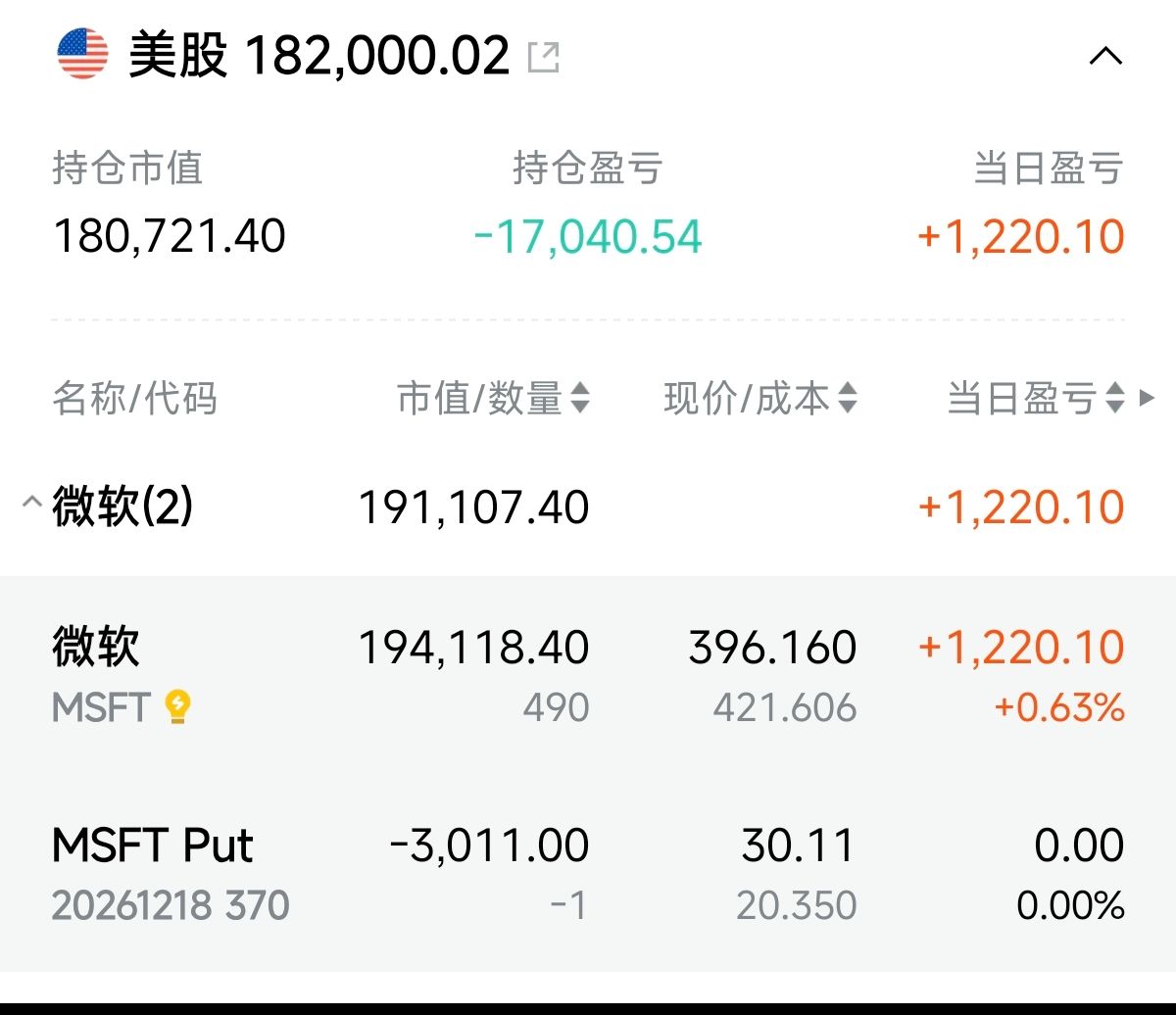
Task: Tap the US flag icon
Action: tap(82, 55)
